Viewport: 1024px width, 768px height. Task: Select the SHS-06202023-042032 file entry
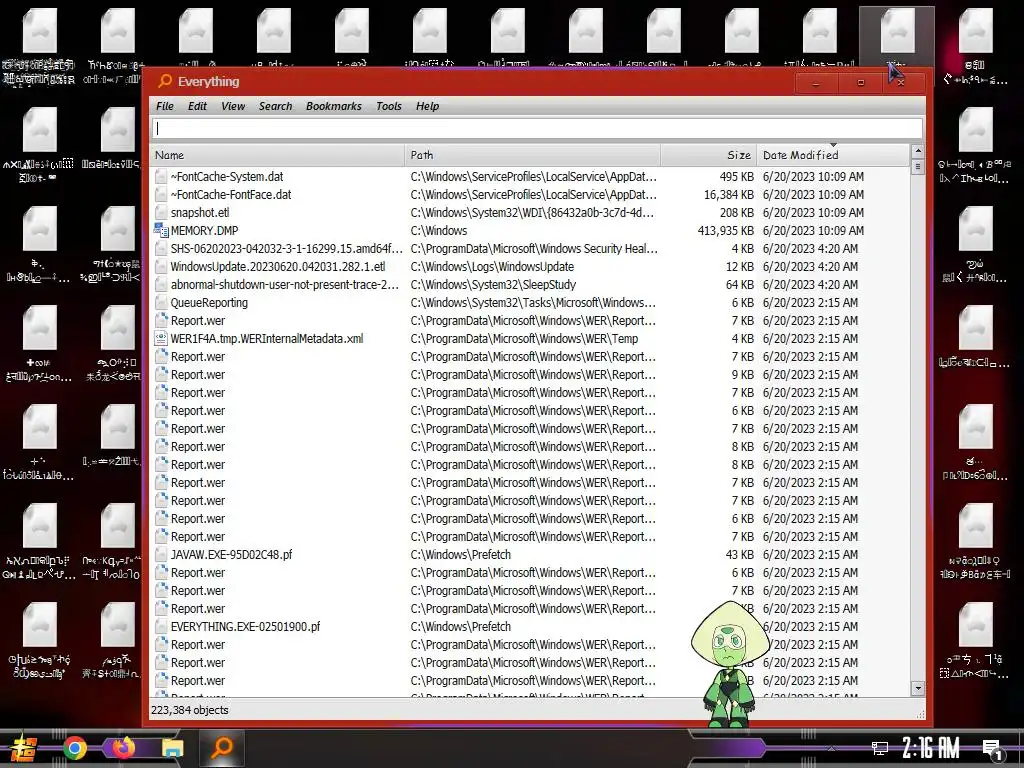click(x=287, y=248)
